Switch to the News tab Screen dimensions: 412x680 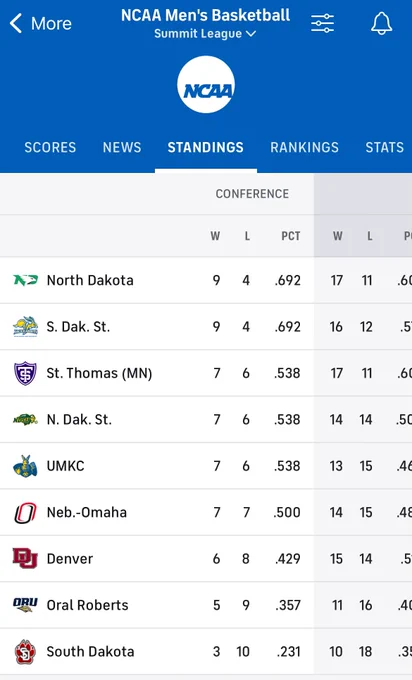pyautogui.click(x=122, y=147)
